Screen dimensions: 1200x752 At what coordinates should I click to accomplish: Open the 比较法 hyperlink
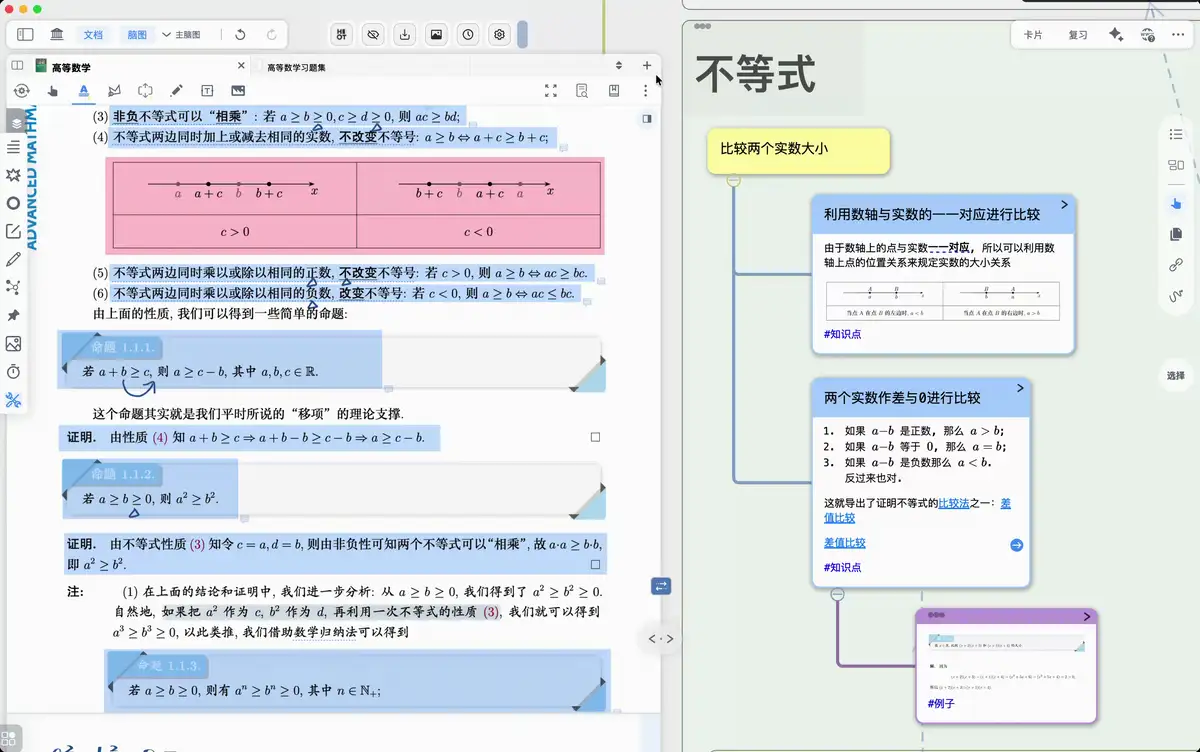pos(954,503)
